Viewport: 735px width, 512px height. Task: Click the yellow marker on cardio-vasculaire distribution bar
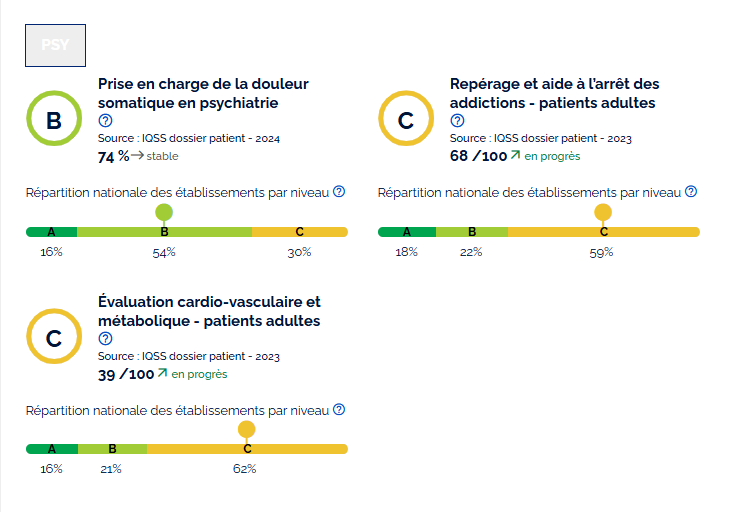[x=247, y=429]
